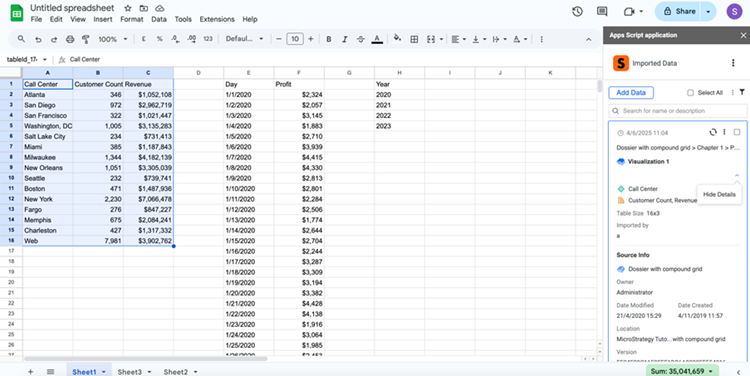Image resolution: width=750 pixels, height=376 pixels.
Task: Click the Share button
Action: click(679, 11)
